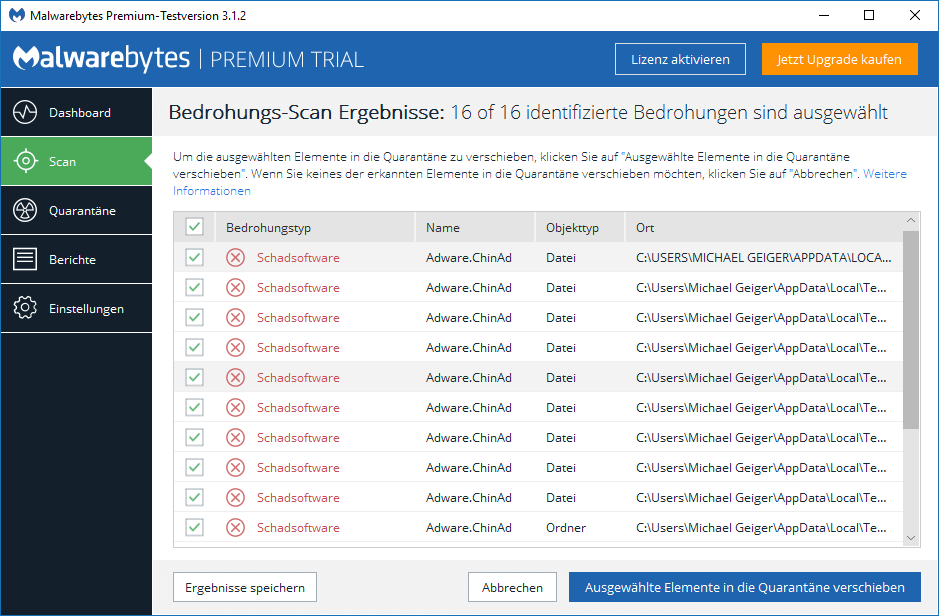Click "Adware.ChinAd" in the Ordner row
Screen dimensions: 939x616
pyautogui.click(x=469, y=527)
